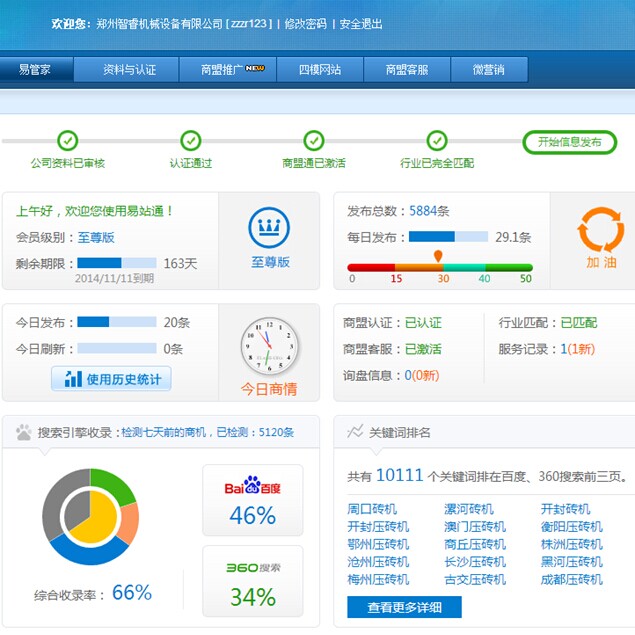Open the 资料与认证 tab
Image resolution: width=635 pixels, height=635 pixels.
click(x=129, y=70)
